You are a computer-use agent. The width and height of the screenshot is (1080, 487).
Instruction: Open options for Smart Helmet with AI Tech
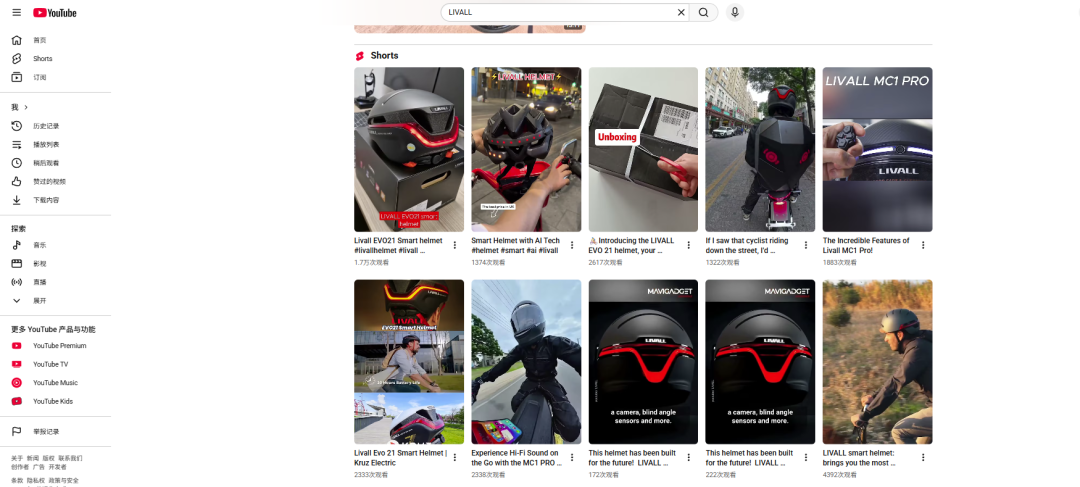coord(572,245)
